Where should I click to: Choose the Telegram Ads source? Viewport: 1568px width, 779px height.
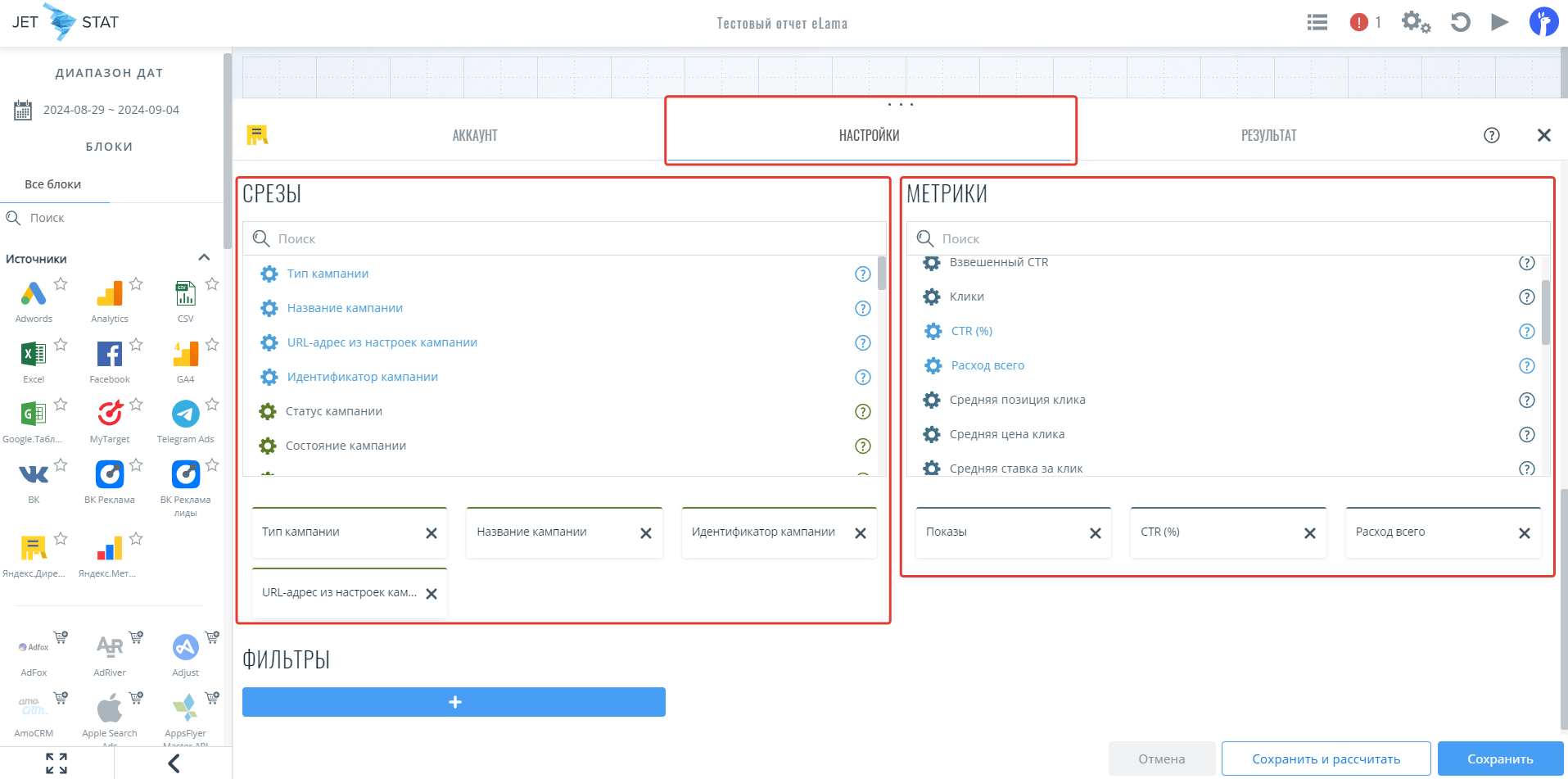pos(185,414)
